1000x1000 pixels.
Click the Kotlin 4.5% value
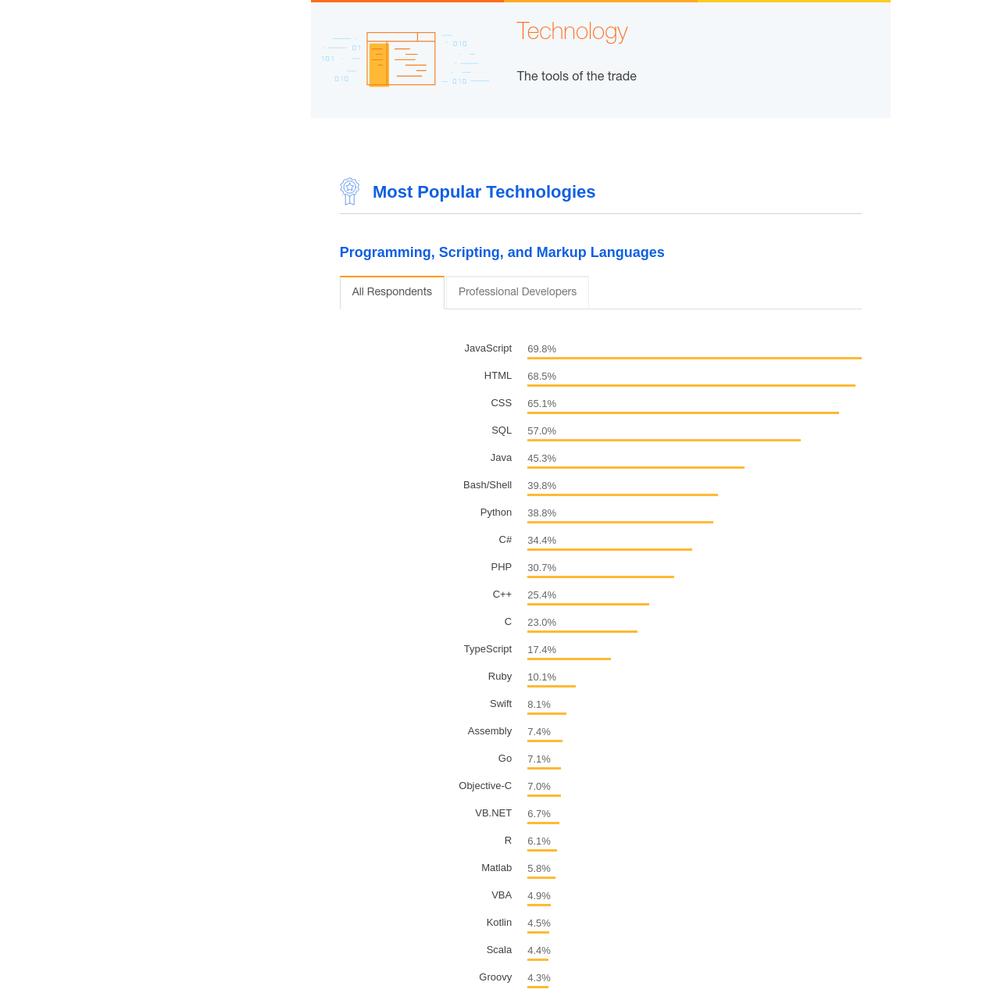[x=539, y=923]
